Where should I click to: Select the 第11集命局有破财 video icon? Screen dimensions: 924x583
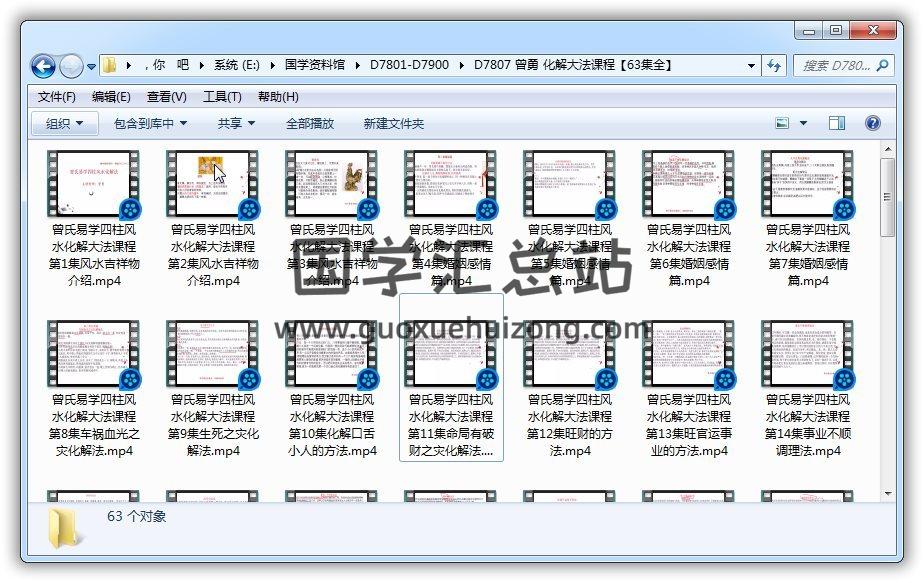pyautogui.click(x=451, y=354)
